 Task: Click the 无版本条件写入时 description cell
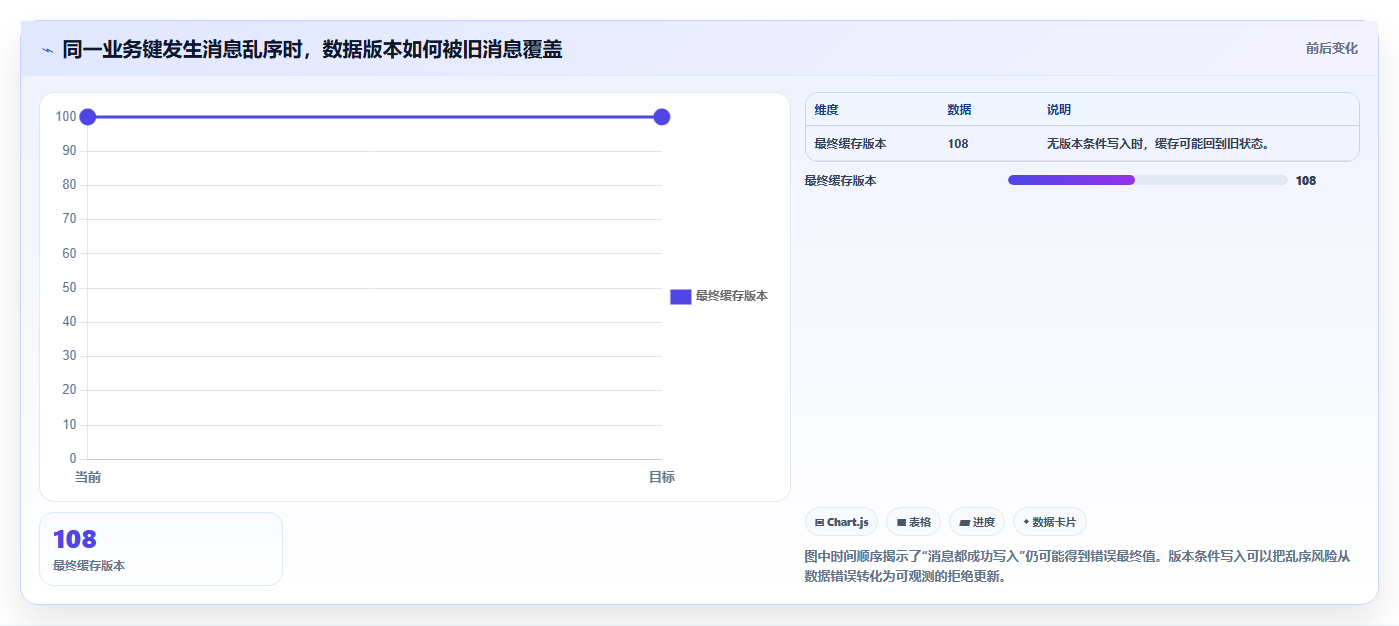(1158, 144)
